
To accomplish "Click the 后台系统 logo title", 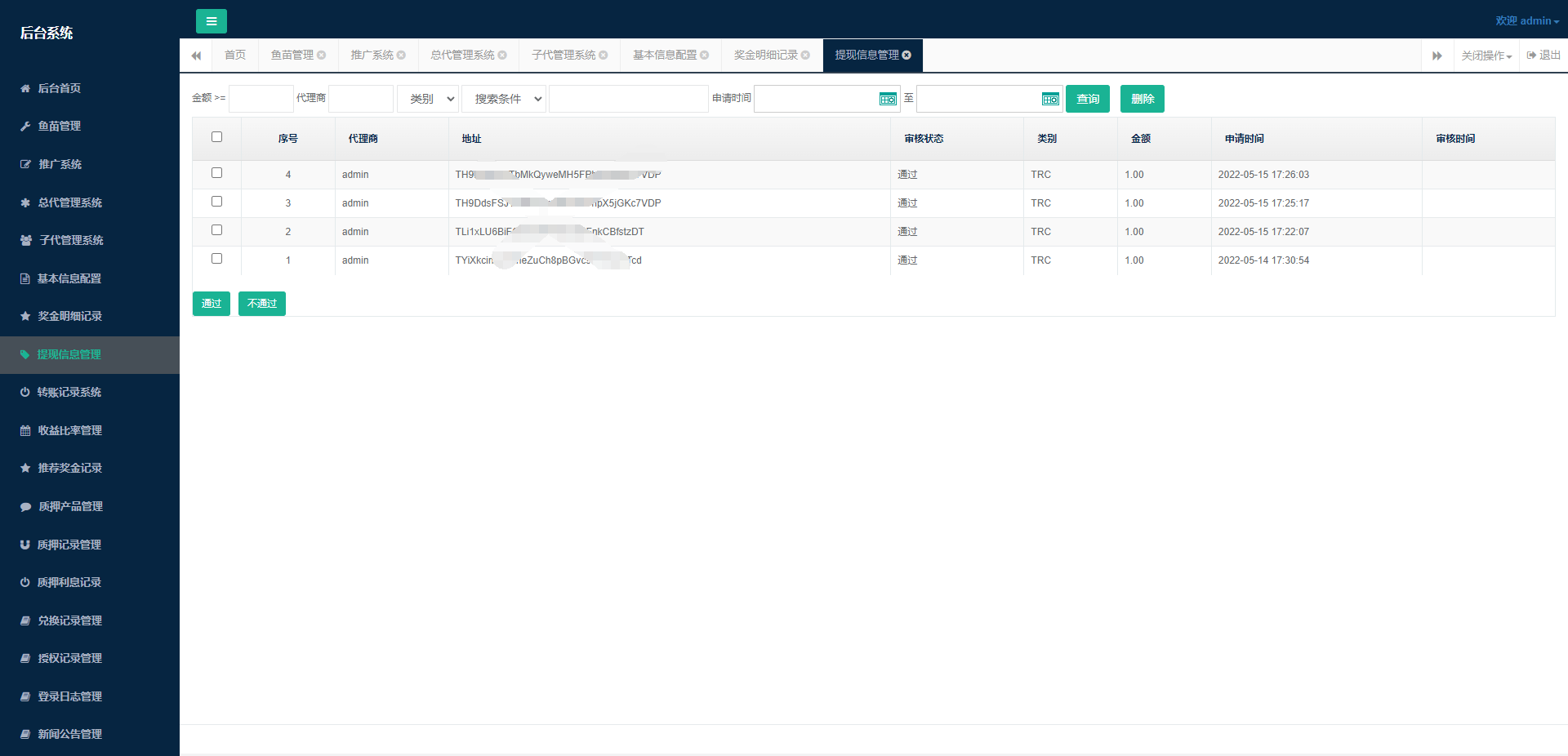I will [47, 33].
